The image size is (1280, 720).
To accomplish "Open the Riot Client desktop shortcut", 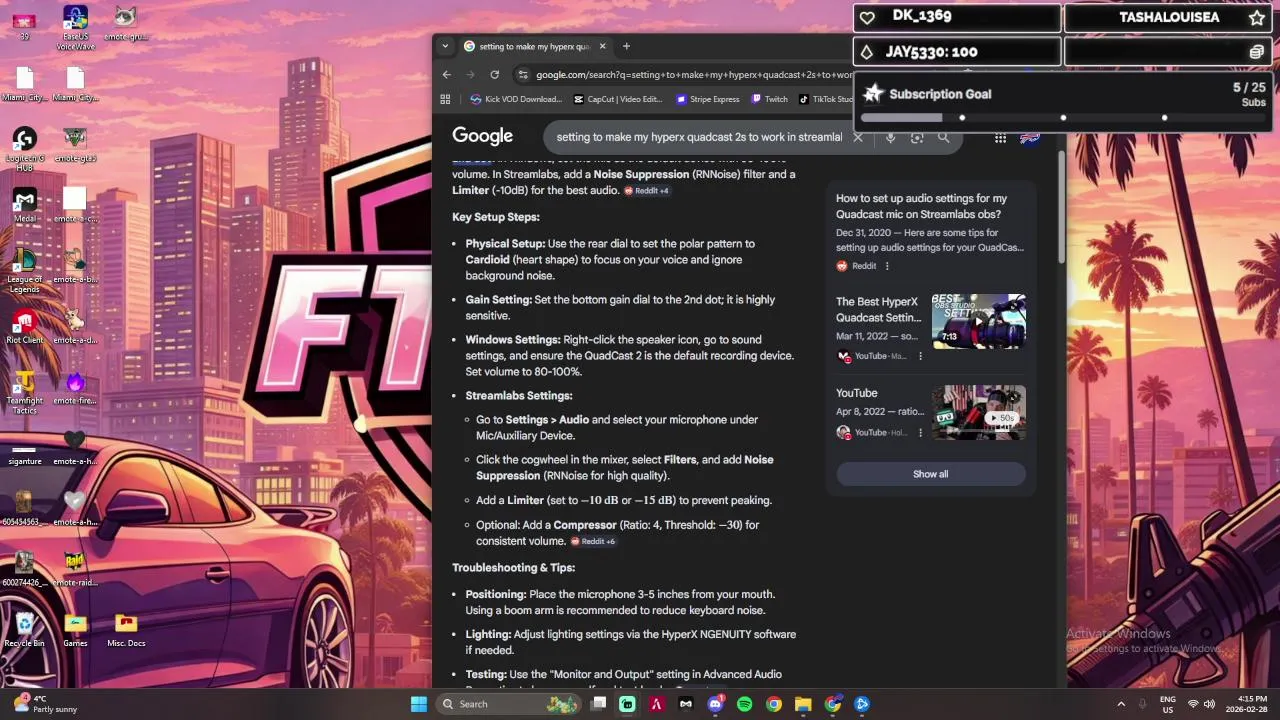I will 25,327.
